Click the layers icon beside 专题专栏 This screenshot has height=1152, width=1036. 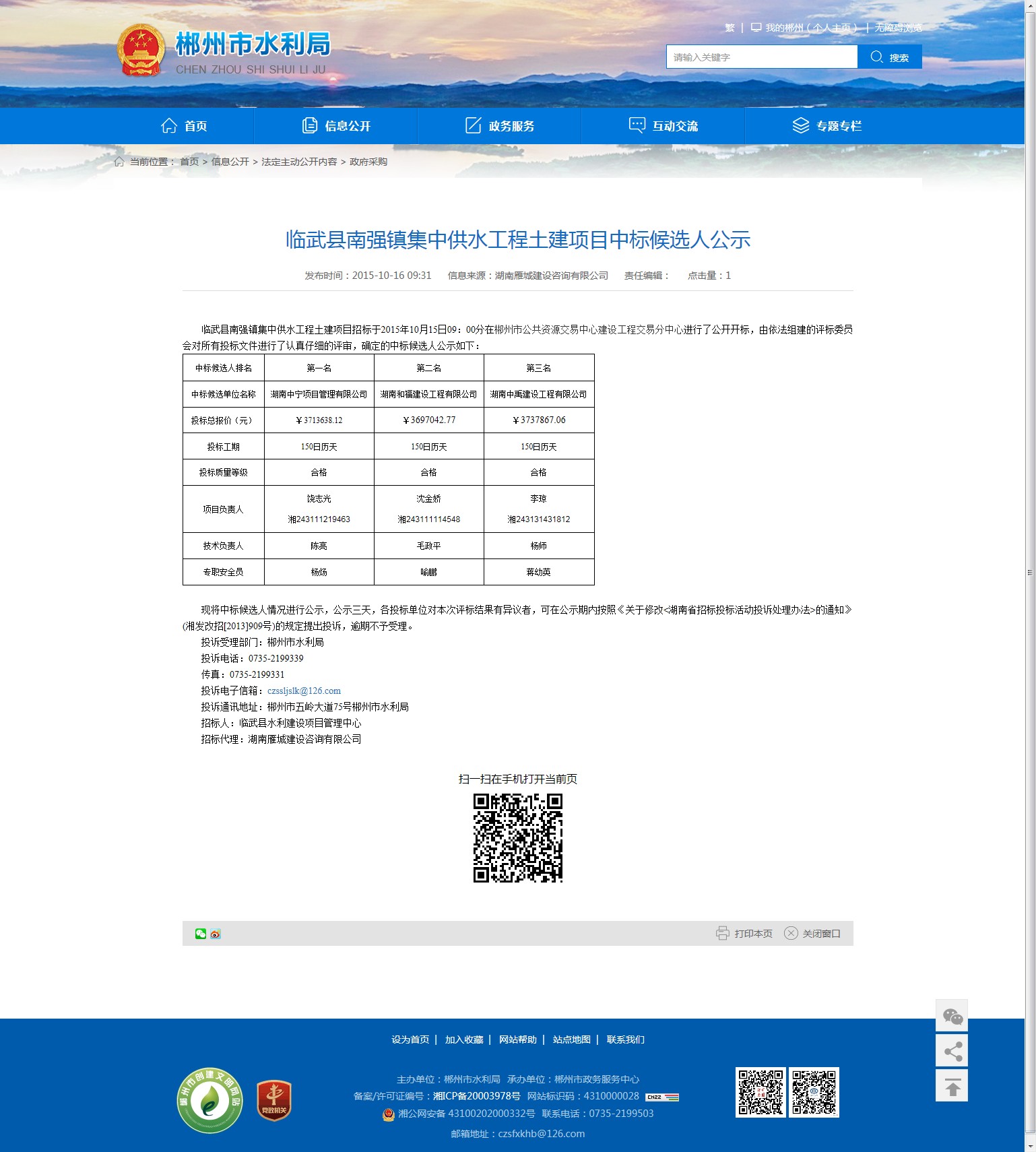click(x=801, y=126)
